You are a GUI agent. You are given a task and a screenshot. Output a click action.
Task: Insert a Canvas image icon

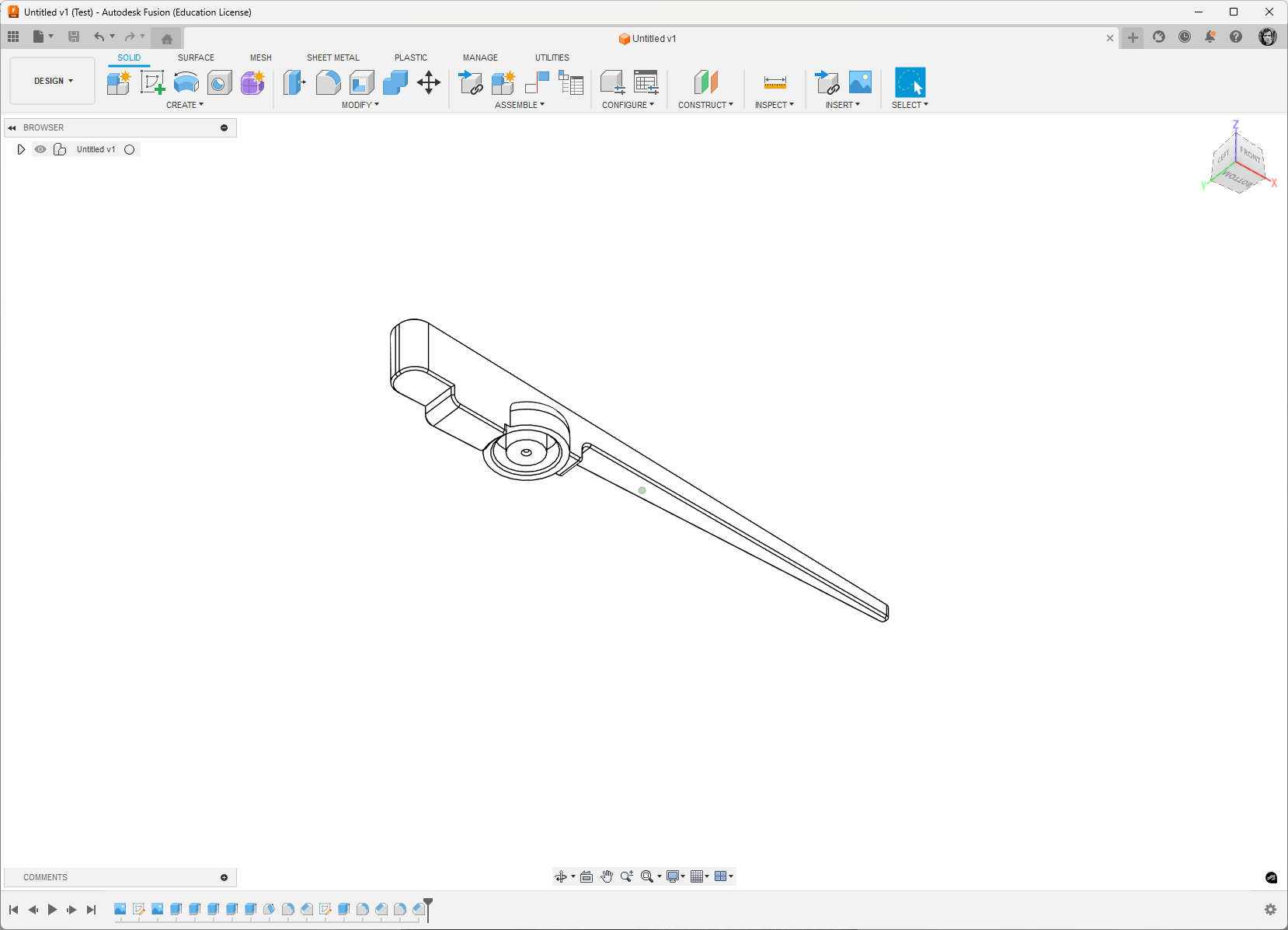click(860, 82)
